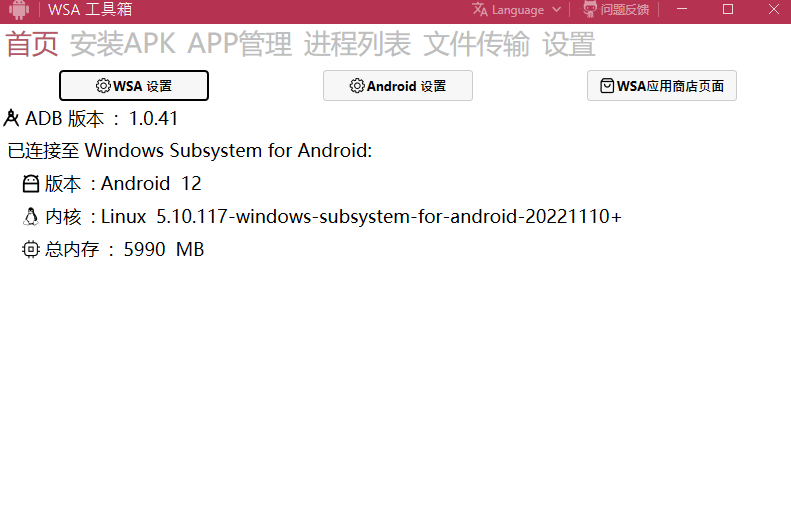This screenshot has height=532, width=791.
Task: Open the WSA应用商店页面 button
Action: 662,86
